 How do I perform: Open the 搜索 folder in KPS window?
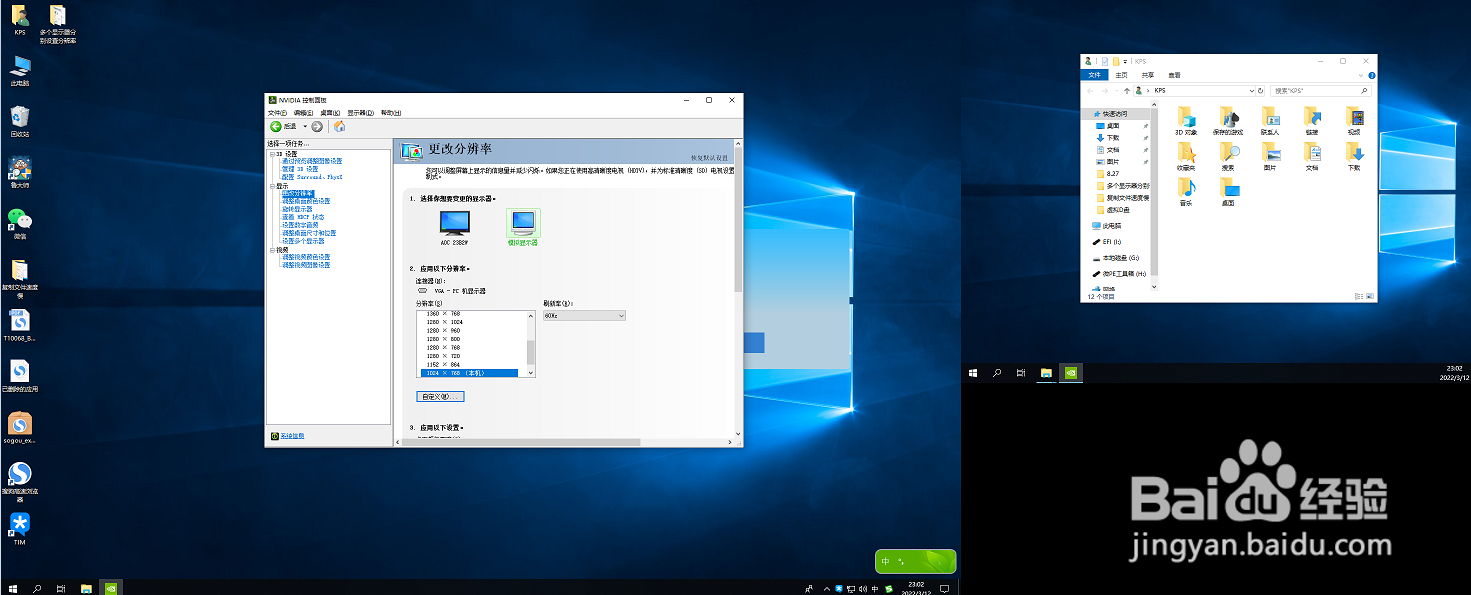coord(1228,156)
